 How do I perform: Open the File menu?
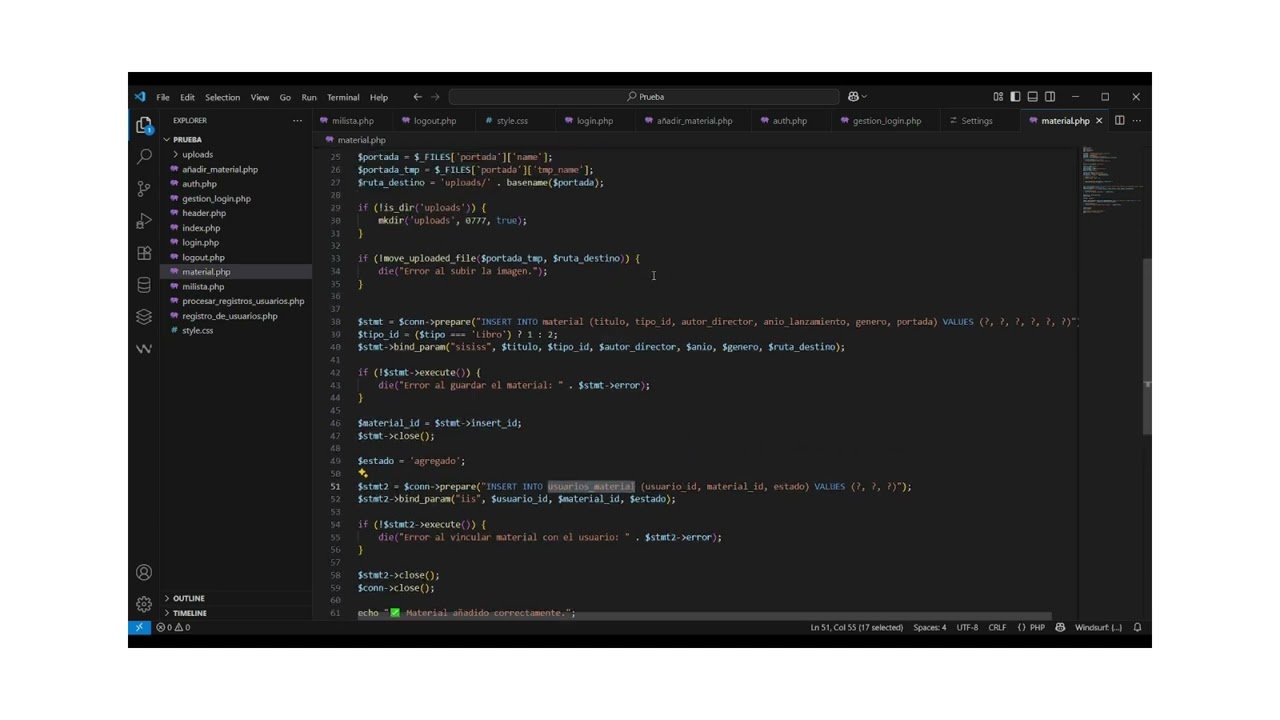tap(162, 97)
